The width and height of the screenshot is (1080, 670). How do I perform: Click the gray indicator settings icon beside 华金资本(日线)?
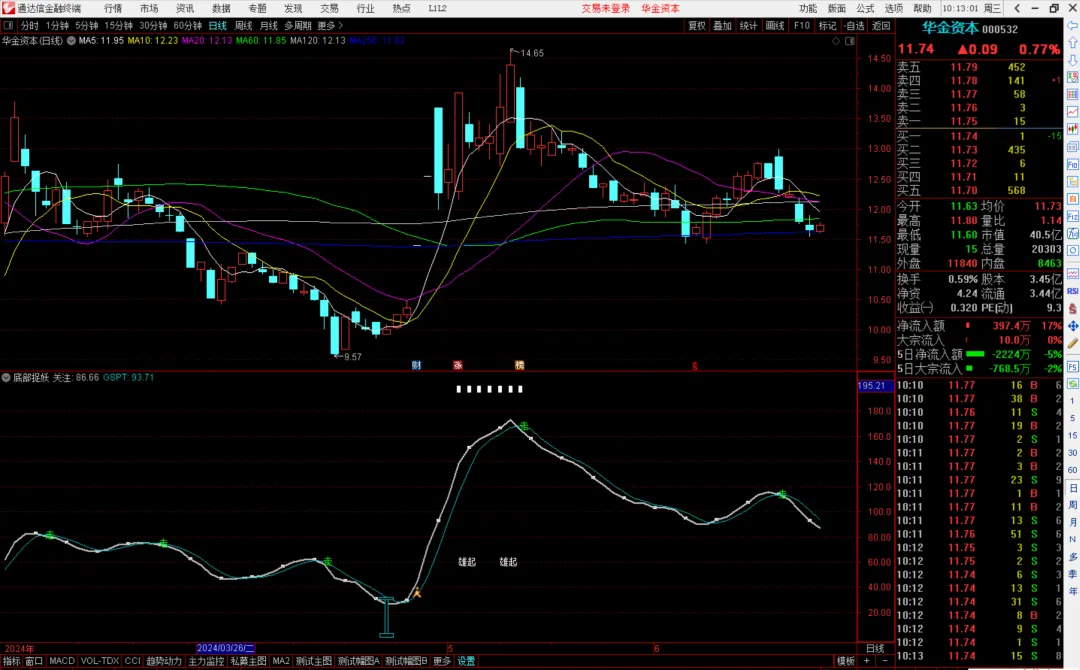click(x=71, y=41)
